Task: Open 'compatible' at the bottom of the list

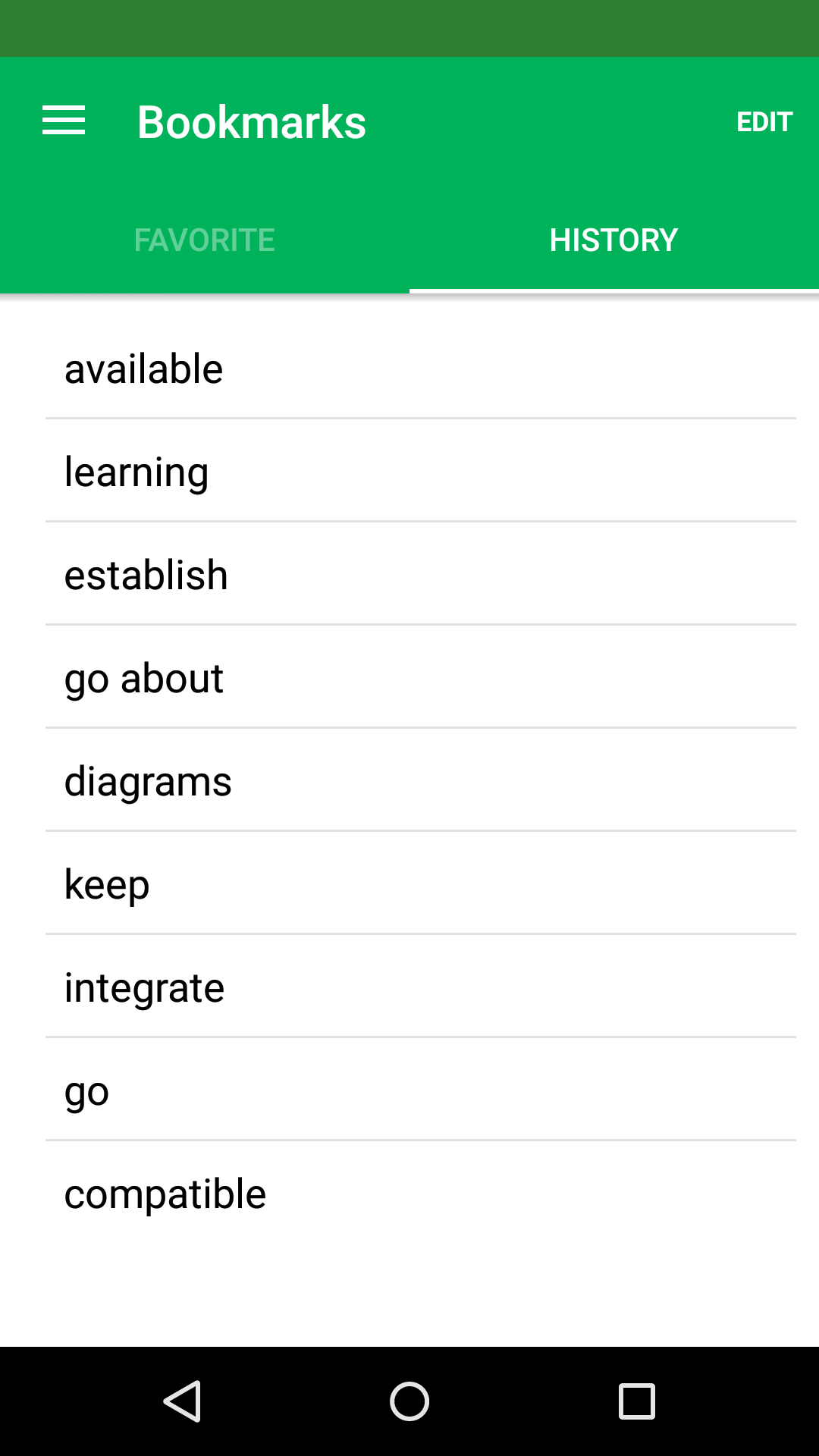Action: (165, 1193)
